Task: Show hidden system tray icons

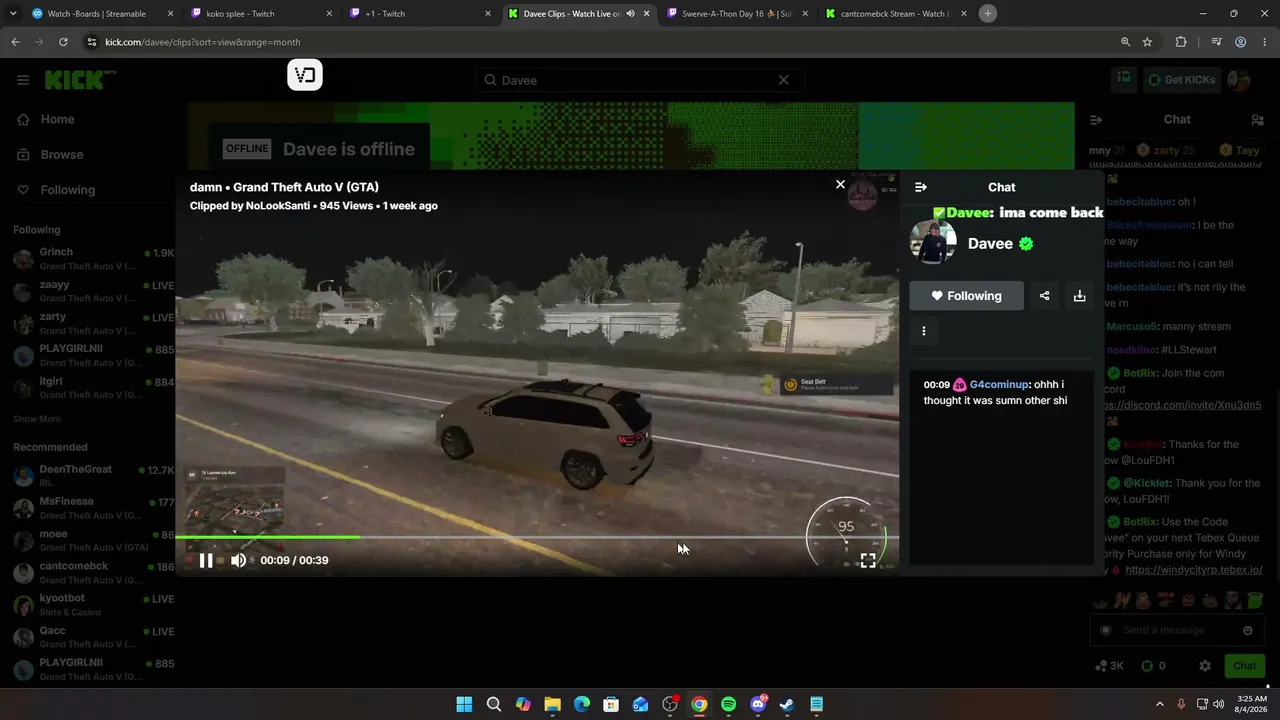Action: (x=1160, y=704)
